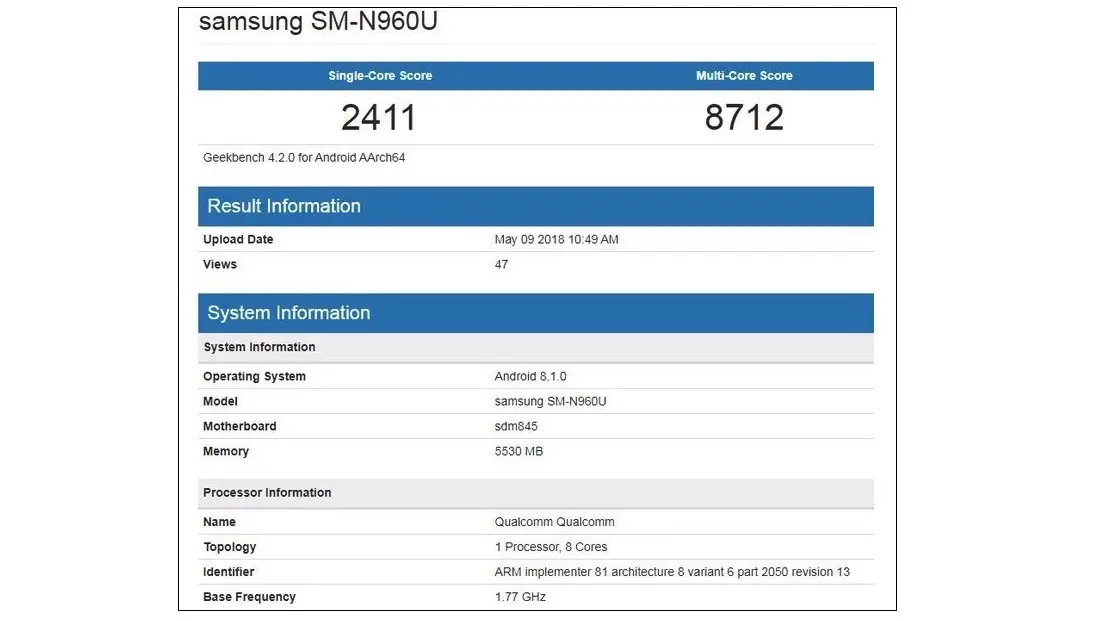The height and width of the screenshot is (621, 1100).
Task: Click the 5530 MB memory value
Action: 518,451
